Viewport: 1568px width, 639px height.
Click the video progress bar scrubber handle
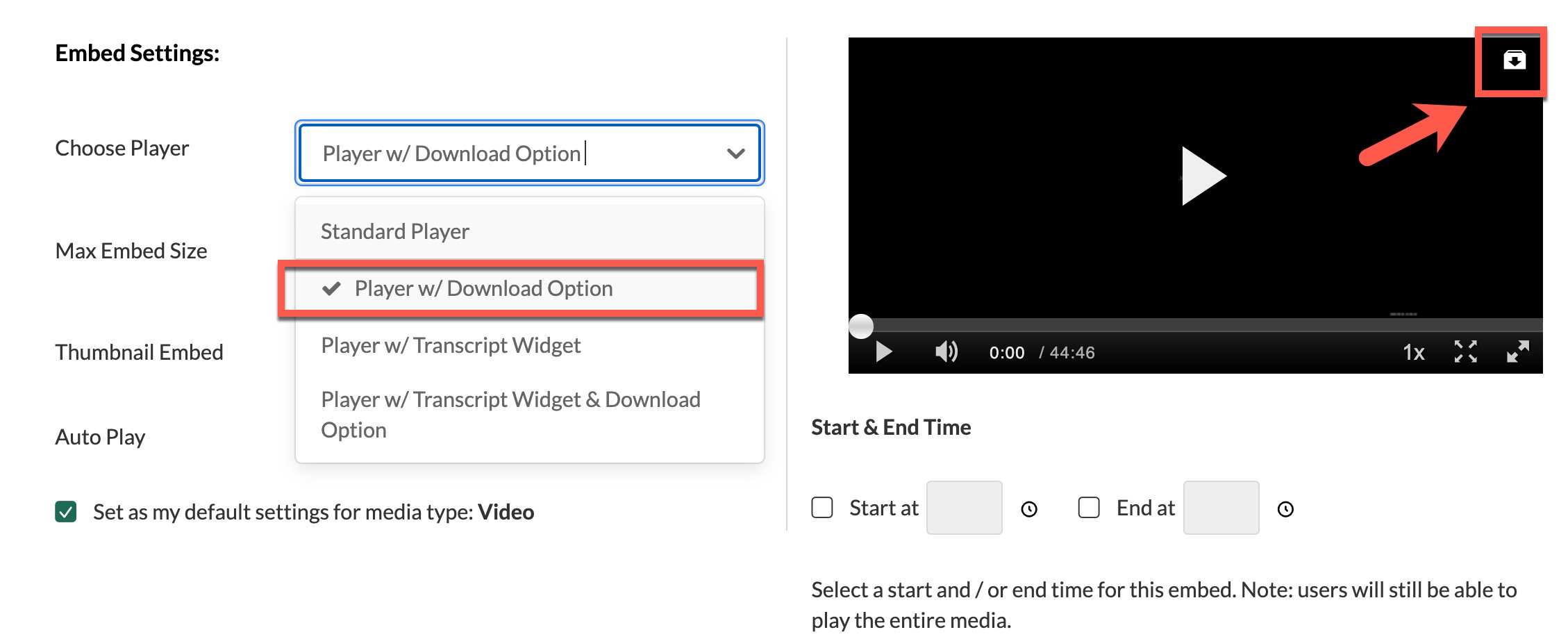coord(861,326)
